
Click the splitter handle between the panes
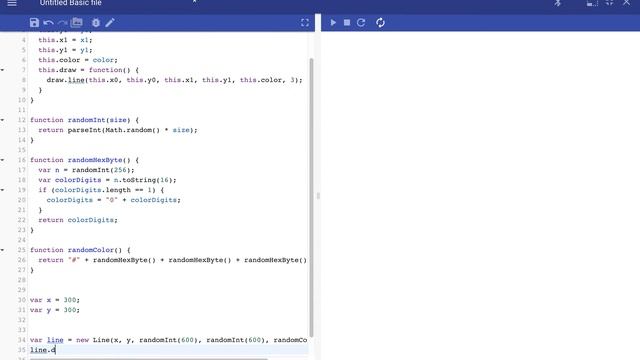318,196
